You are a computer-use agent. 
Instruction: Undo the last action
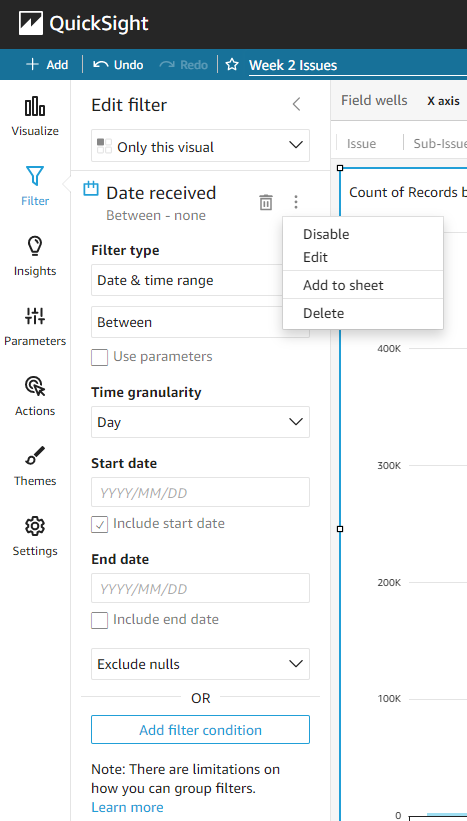[118, 65]
